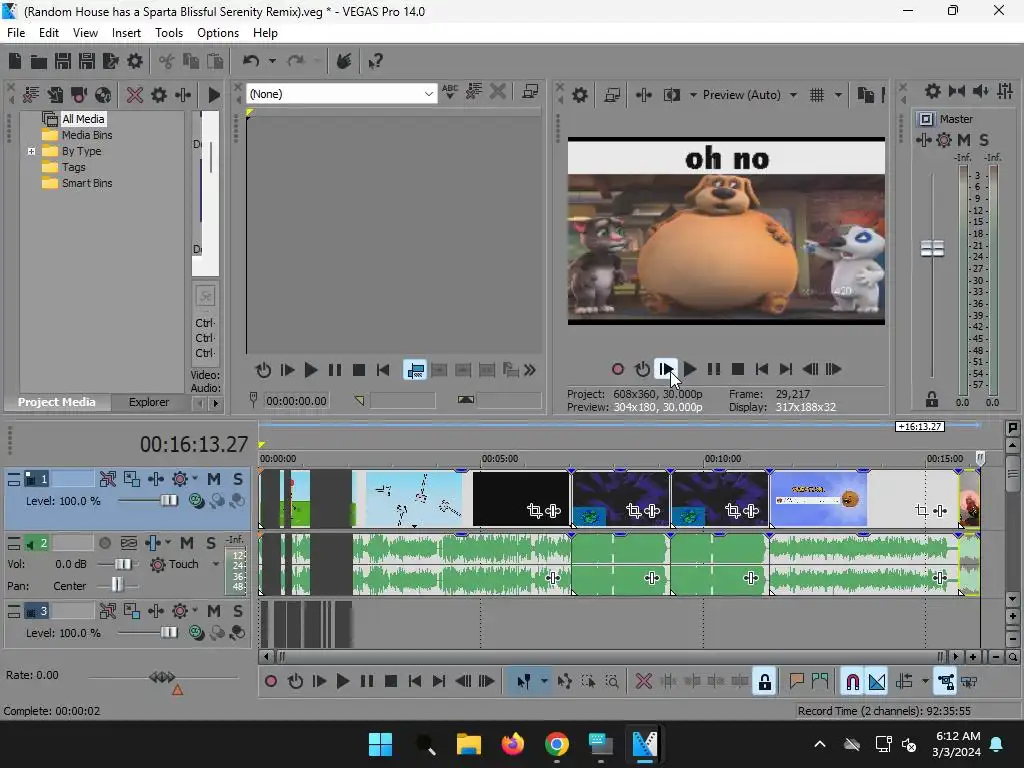Remove selected media with red X icon

tap(135, 95)
